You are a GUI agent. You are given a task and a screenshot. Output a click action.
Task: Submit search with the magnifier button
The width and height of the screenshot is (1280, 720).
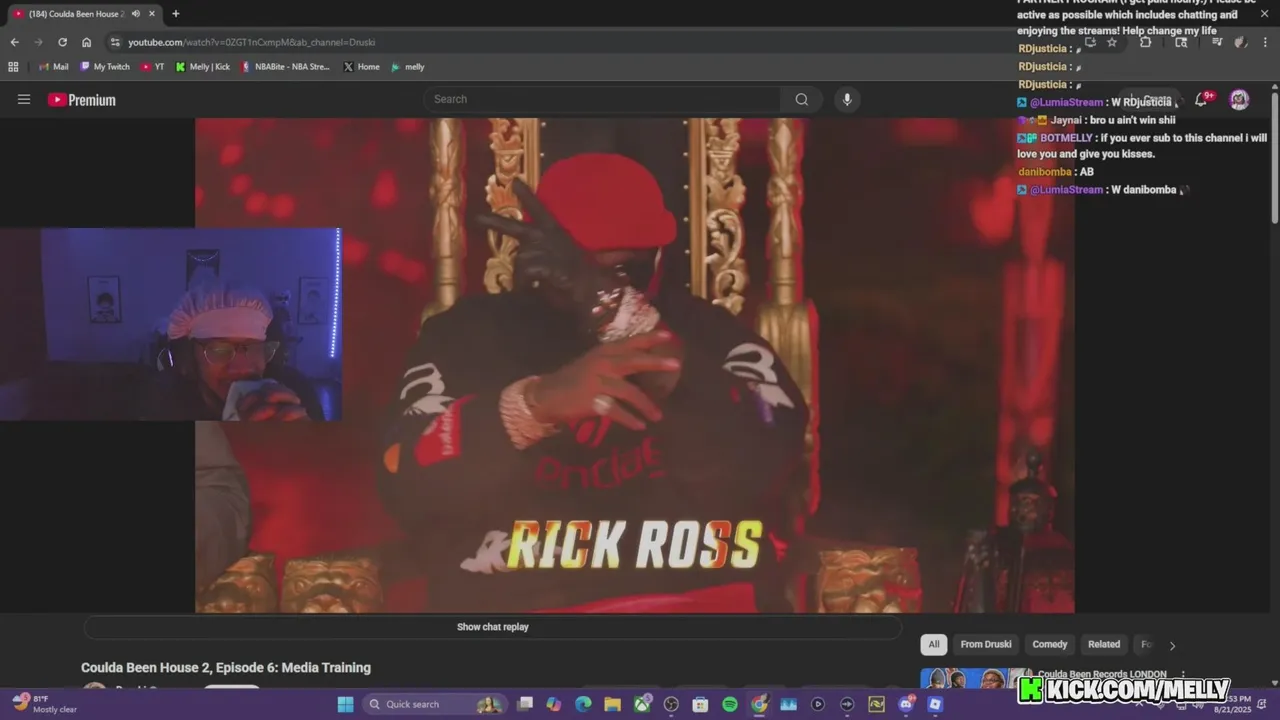[801, 99]
